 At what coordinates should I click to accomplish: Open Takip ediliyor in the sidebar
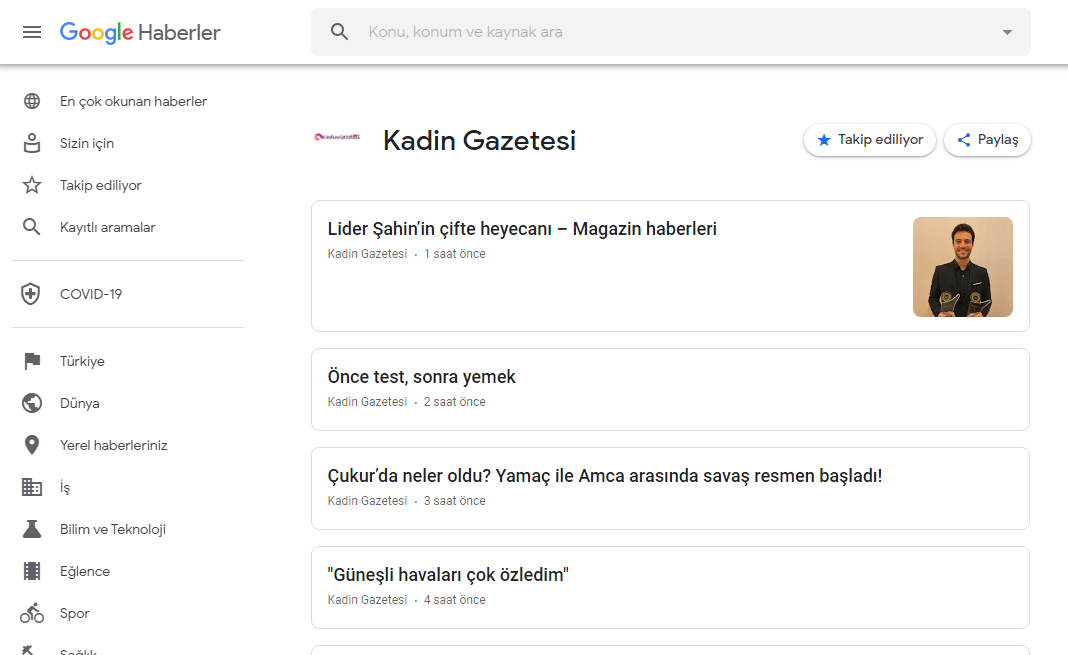coord(101,185)
